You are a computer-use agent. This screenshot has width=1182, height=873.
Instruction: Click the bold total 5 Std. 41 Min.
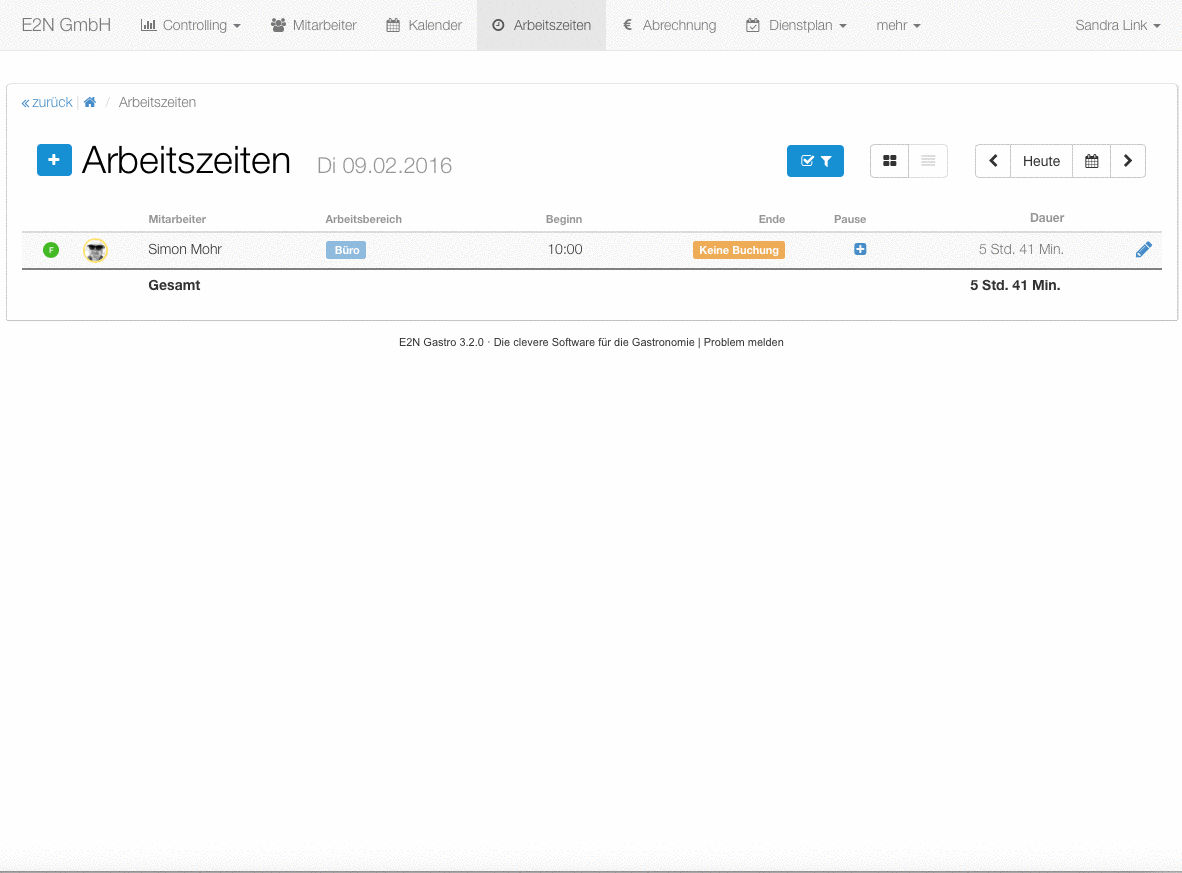[x=1015, y=285]
